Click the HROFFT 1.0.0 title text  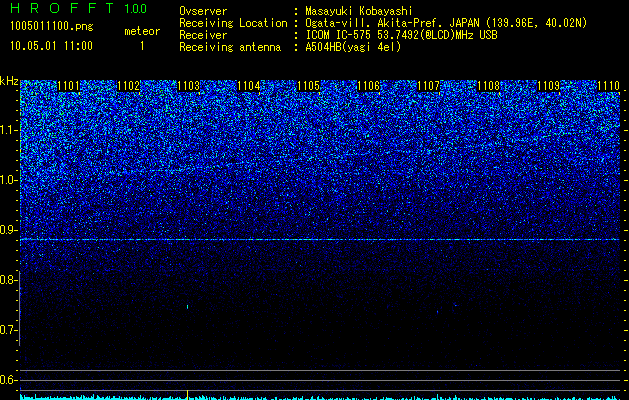79,8
